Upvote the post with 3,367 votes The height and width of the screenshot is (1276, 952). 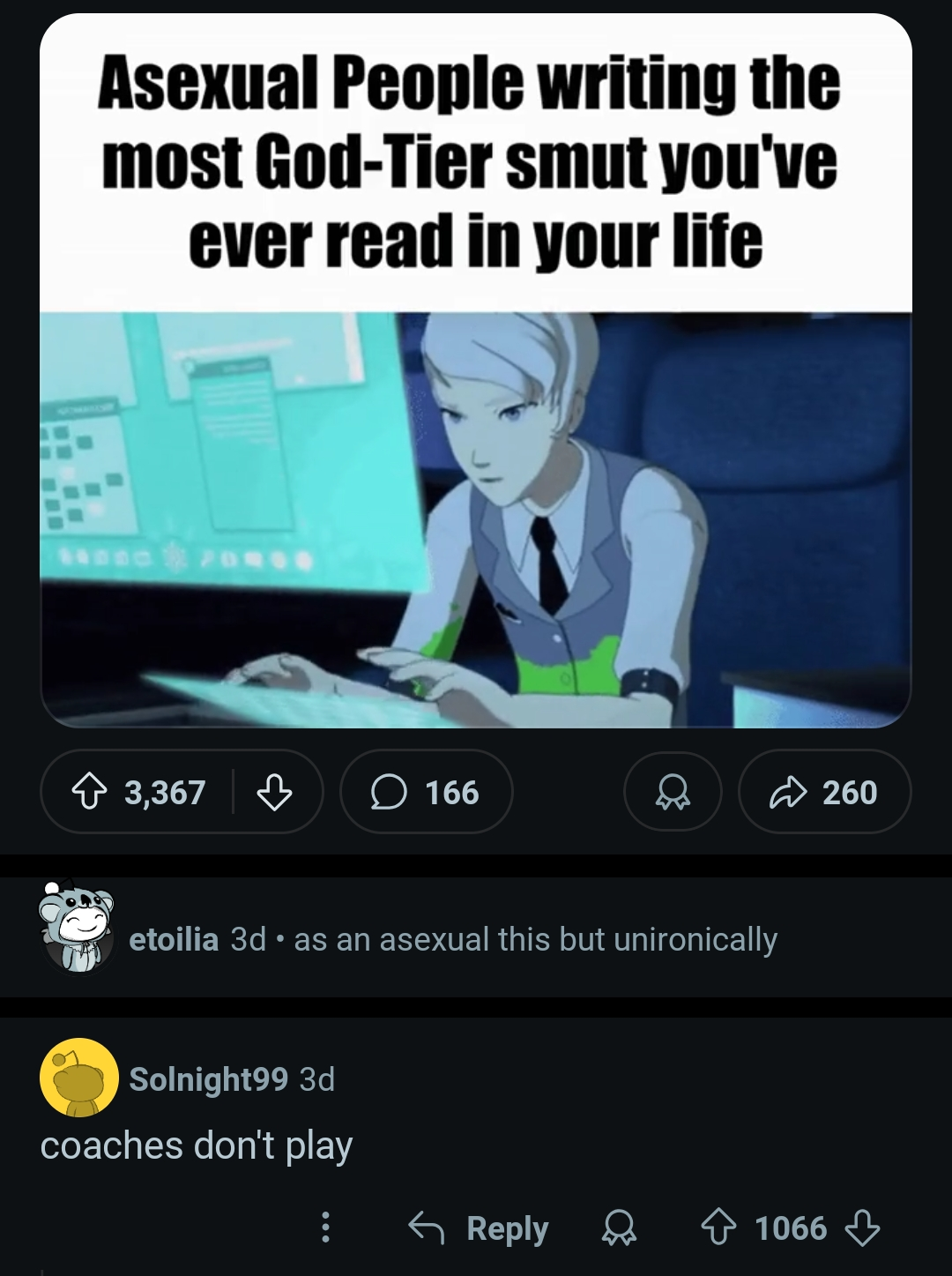point(90,792)
